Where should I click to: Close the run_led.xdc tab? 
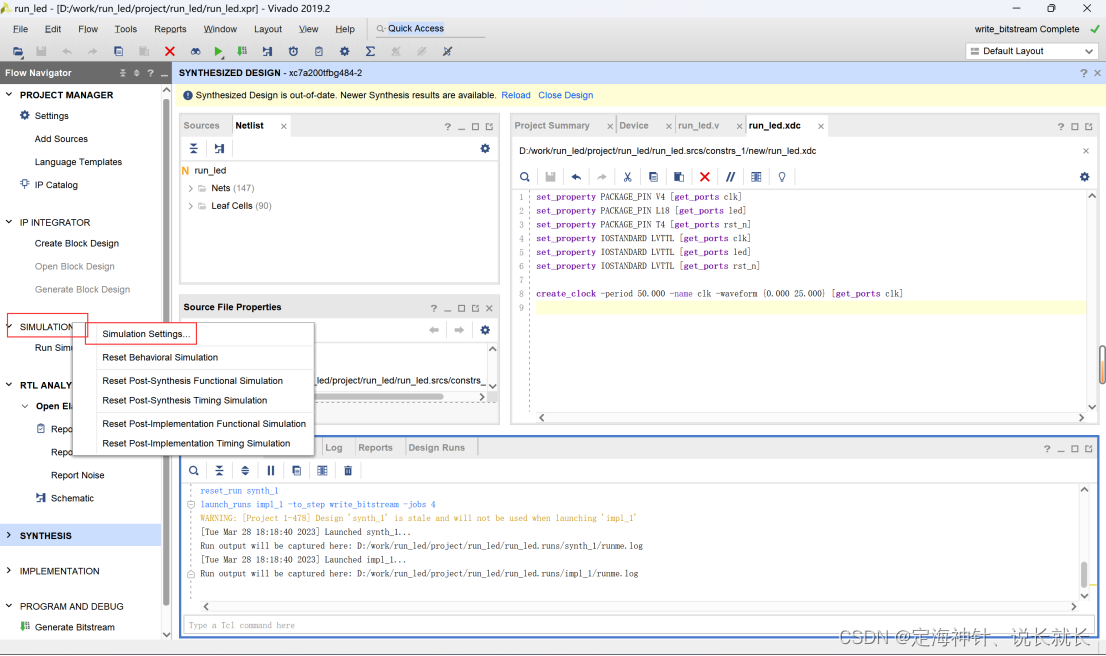click(821, 126)
